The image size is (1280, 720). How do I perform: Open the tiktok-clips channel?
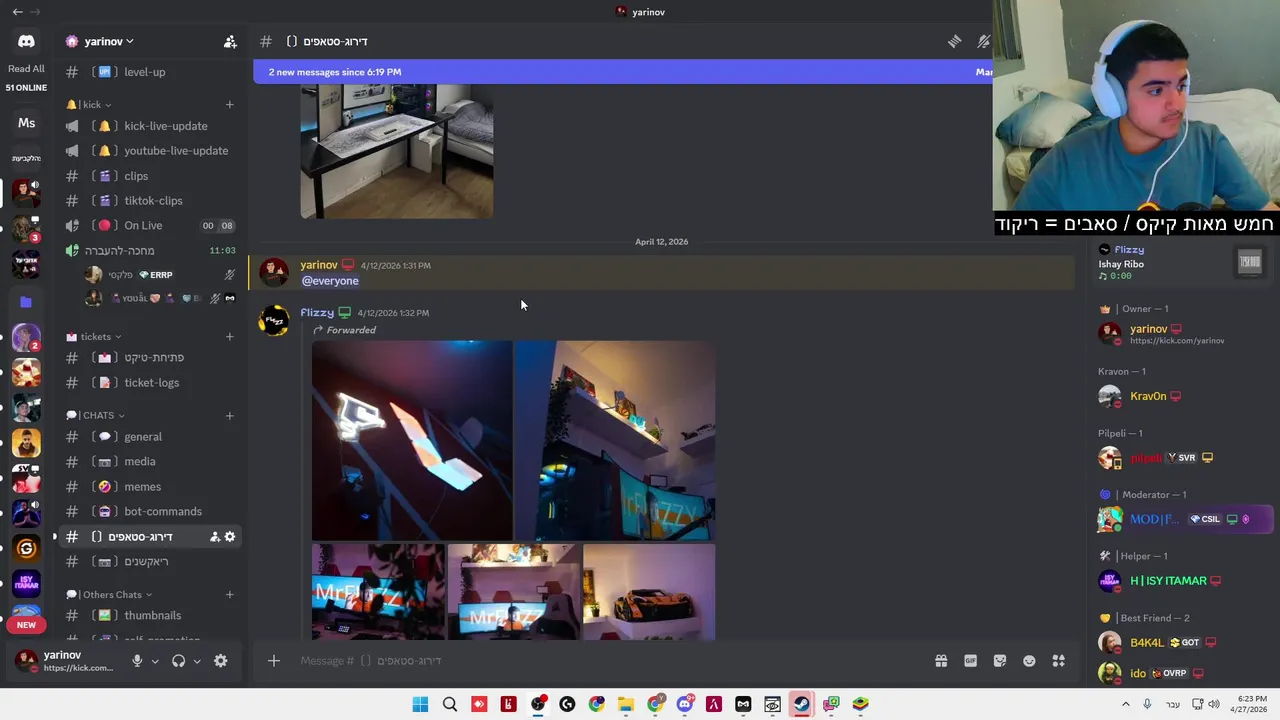(150, 201)
